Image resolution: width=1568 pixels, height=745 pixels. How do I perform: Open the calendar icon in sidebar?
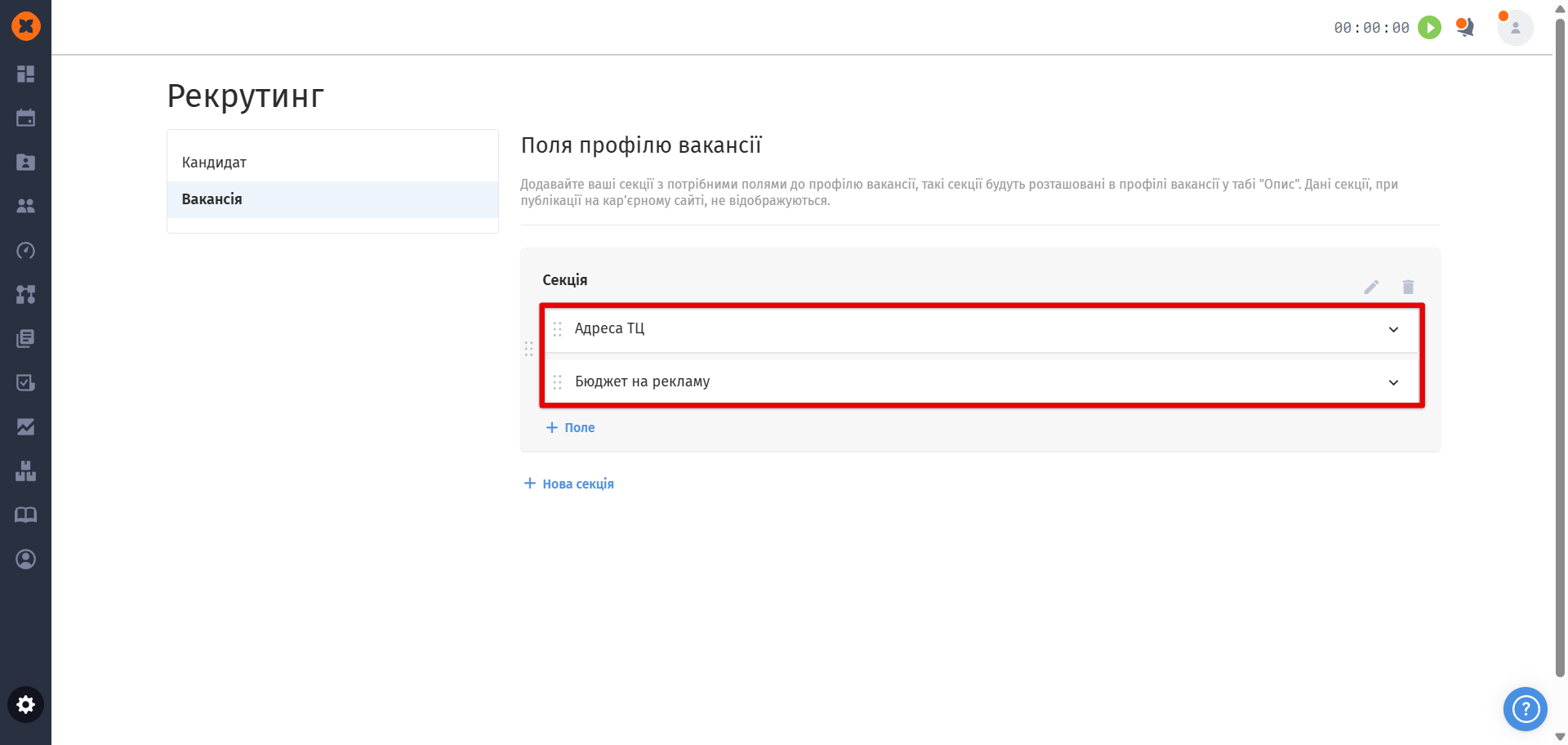(25, 118)
